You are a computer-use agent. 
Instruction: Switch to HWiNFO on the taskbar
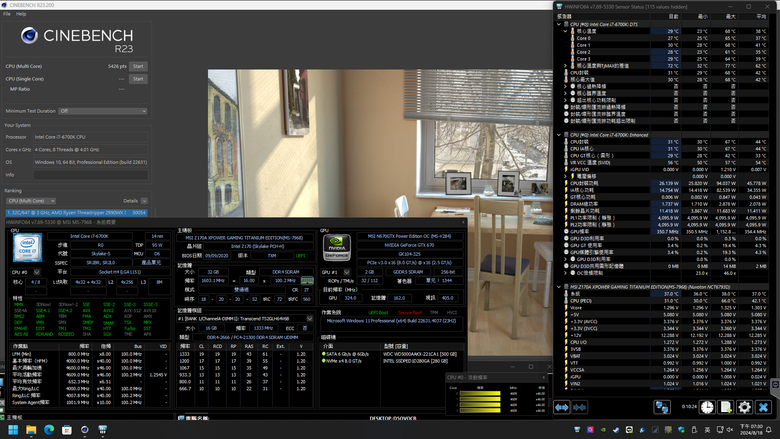[x=102, y=430]
